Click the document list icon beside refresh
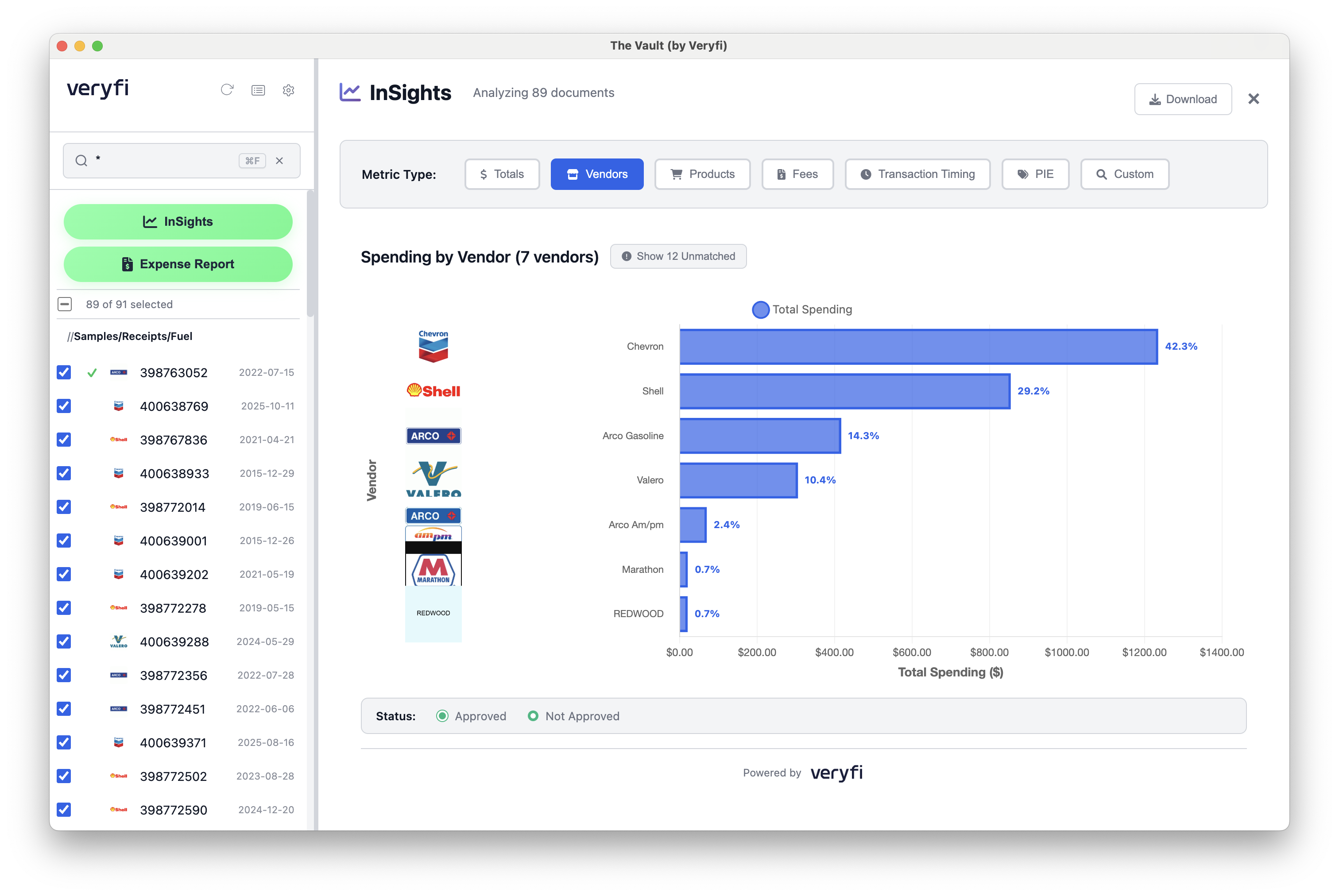 [258, 90]
